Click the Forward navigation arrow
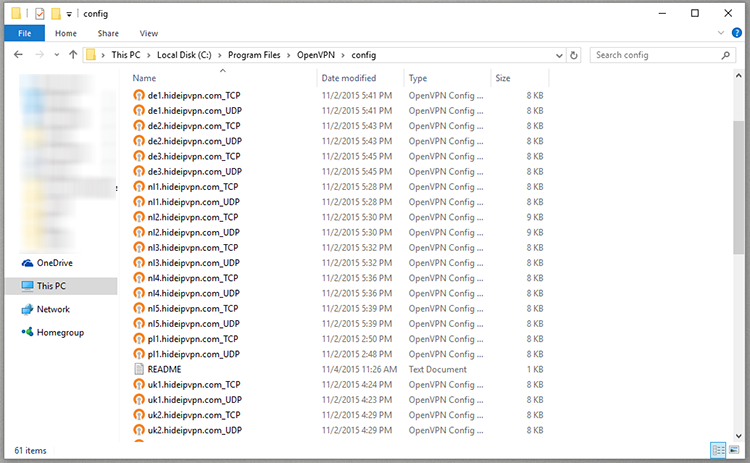Screen dimensions: 750x463 (x=39, y=55)
